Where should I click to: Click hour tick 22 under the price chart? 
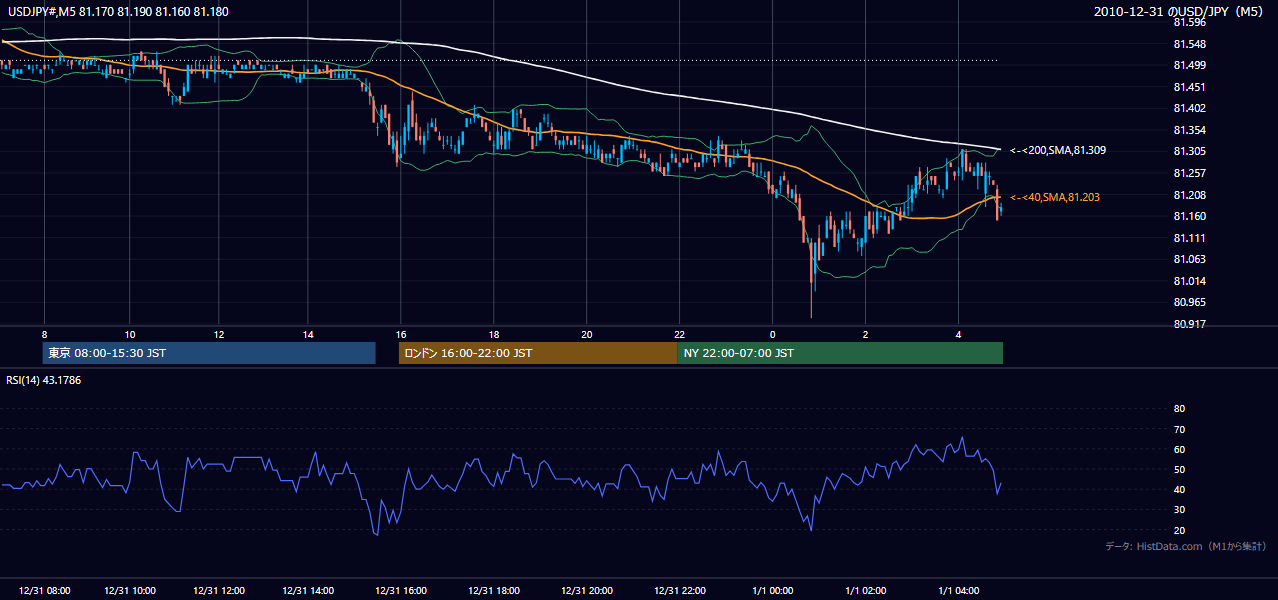click(680, 334)
